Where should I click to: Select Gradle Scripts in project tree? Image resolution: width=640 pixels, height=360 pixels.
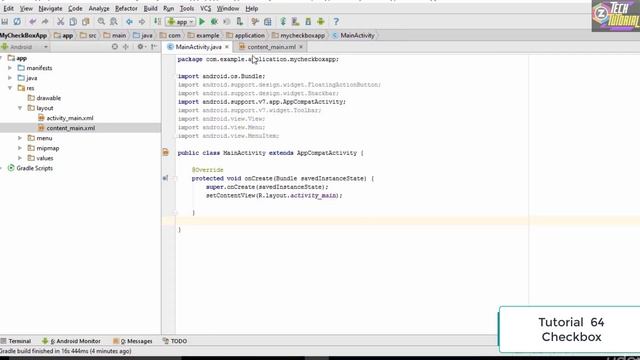[30, 168]
